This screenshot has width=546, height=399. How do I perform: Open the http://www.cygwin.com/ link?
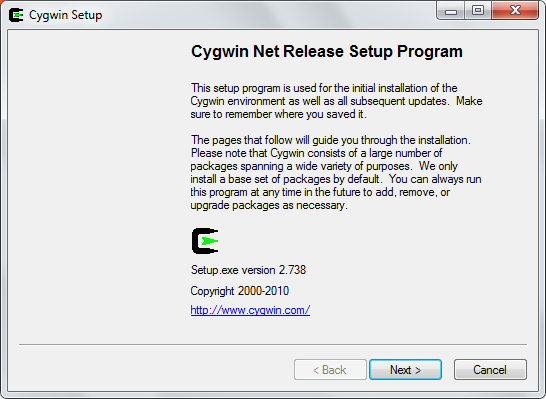(x=250, y=310)
